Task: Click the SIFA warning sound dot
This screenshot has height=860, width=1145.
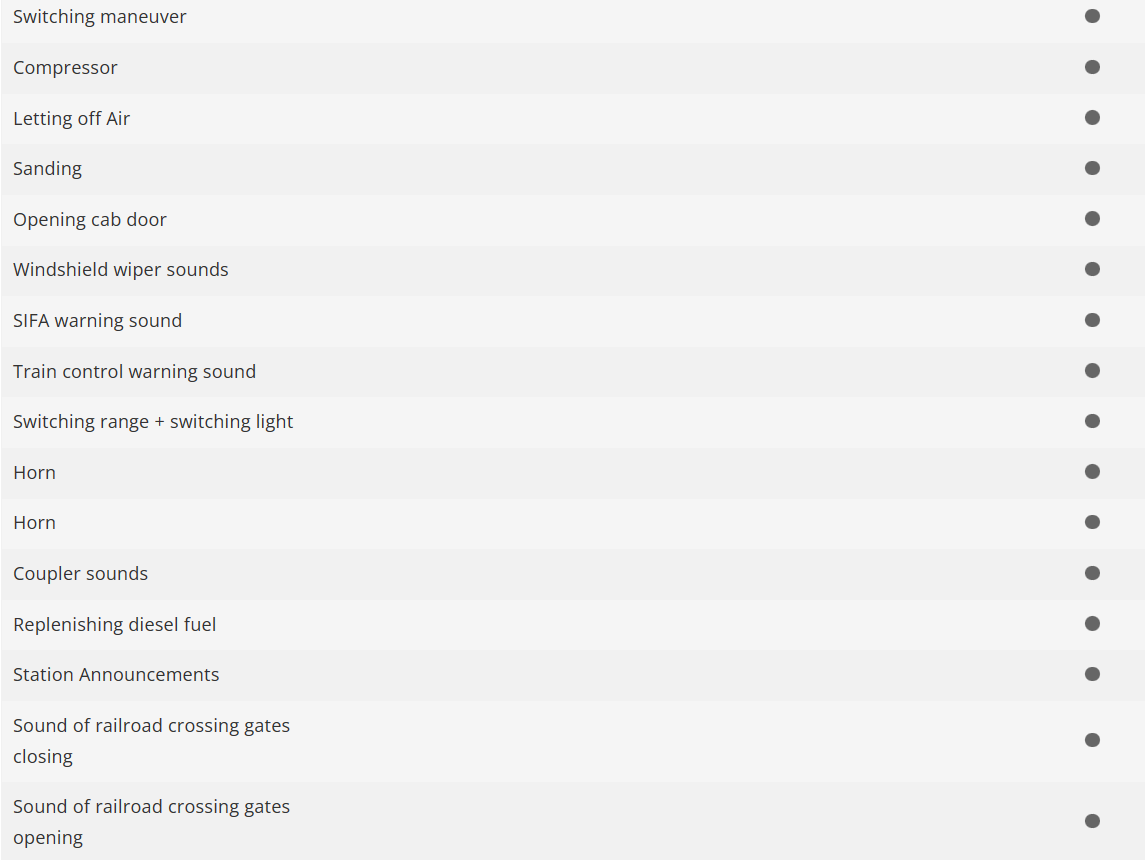Action: click(1092, 320)
